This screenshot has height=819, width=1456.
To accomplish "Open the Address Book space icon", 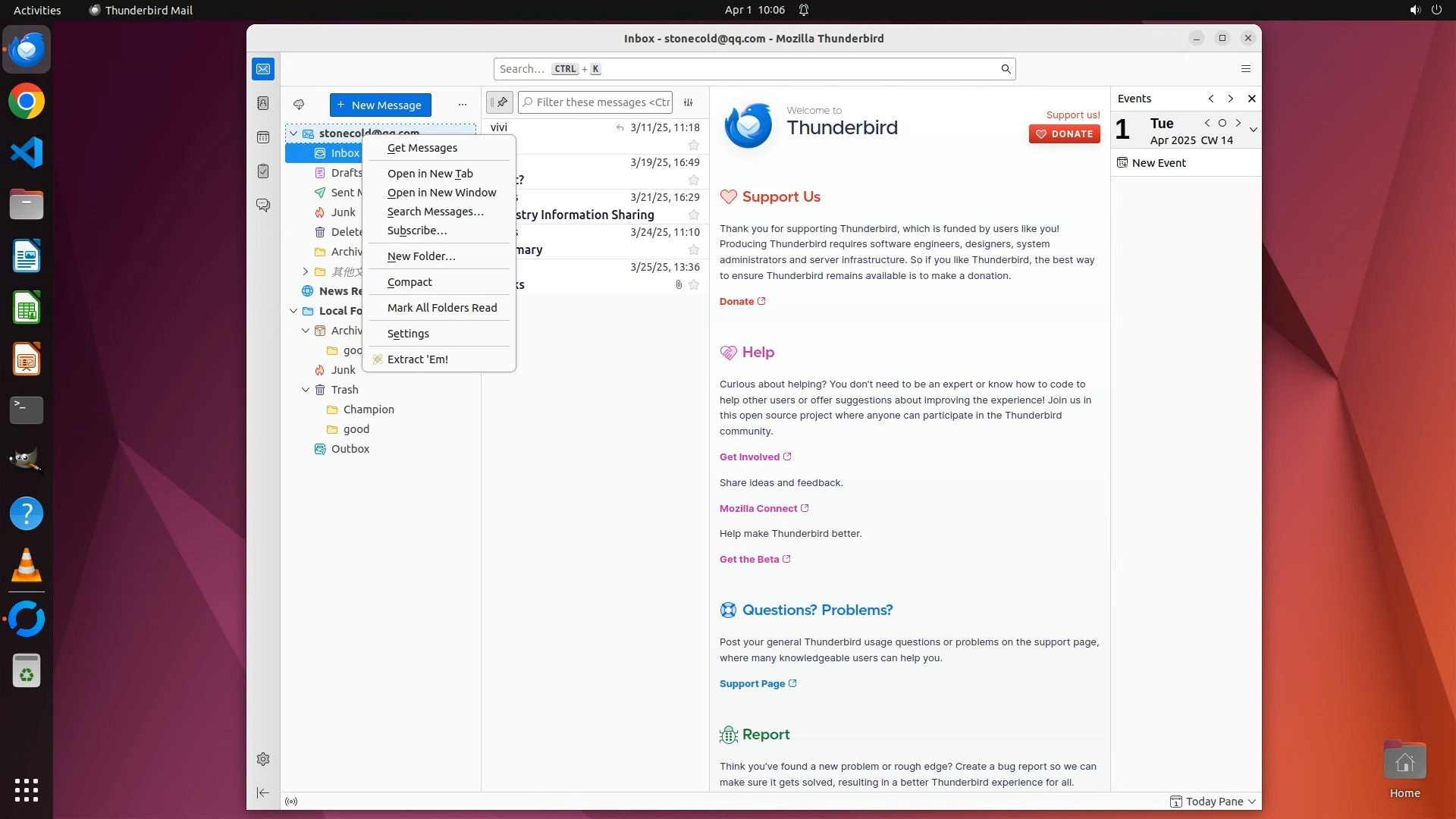I will click(x=263, y=103).
